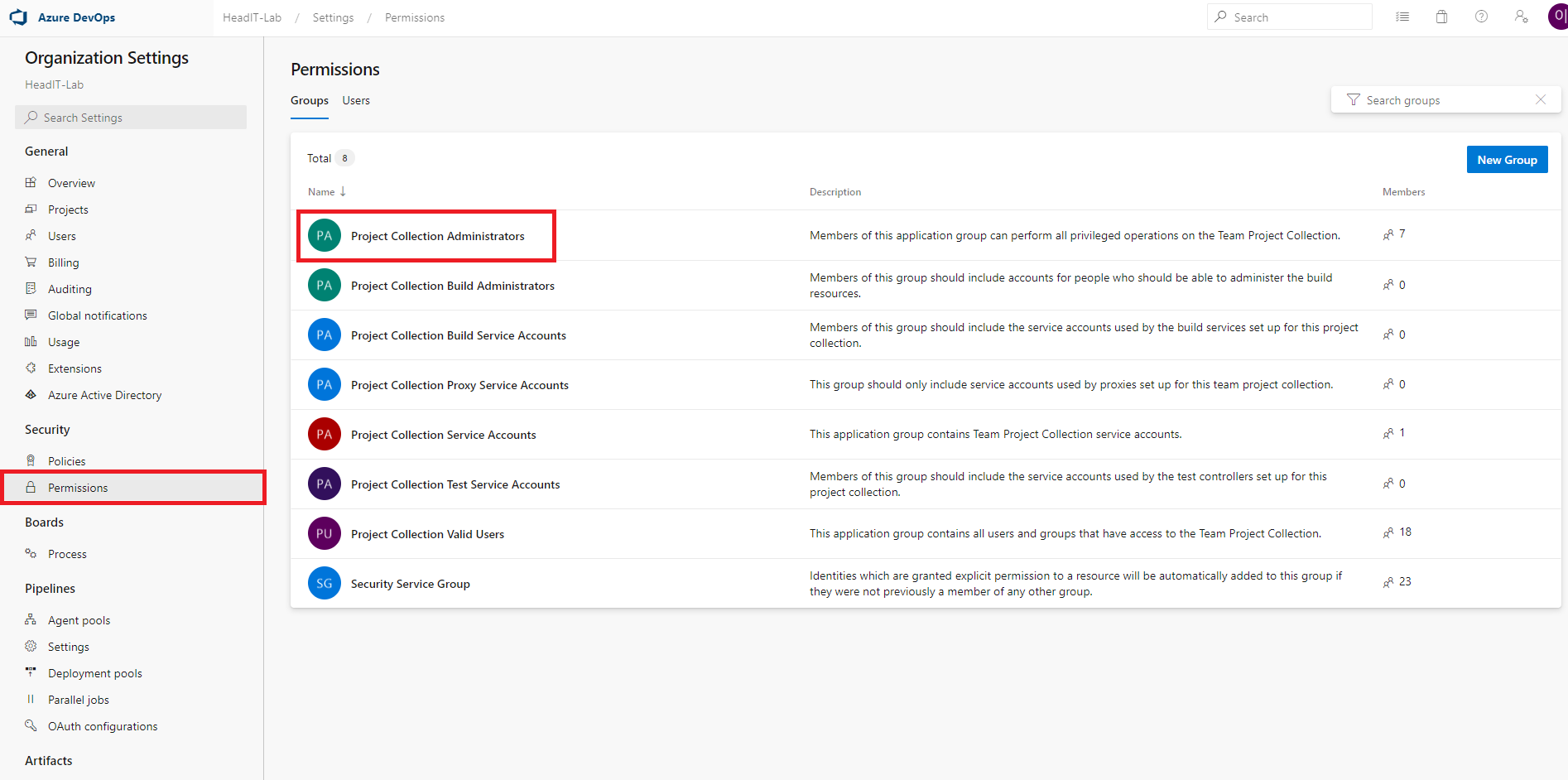
Task: Click the Members column header
Action: pos(1403,191)
